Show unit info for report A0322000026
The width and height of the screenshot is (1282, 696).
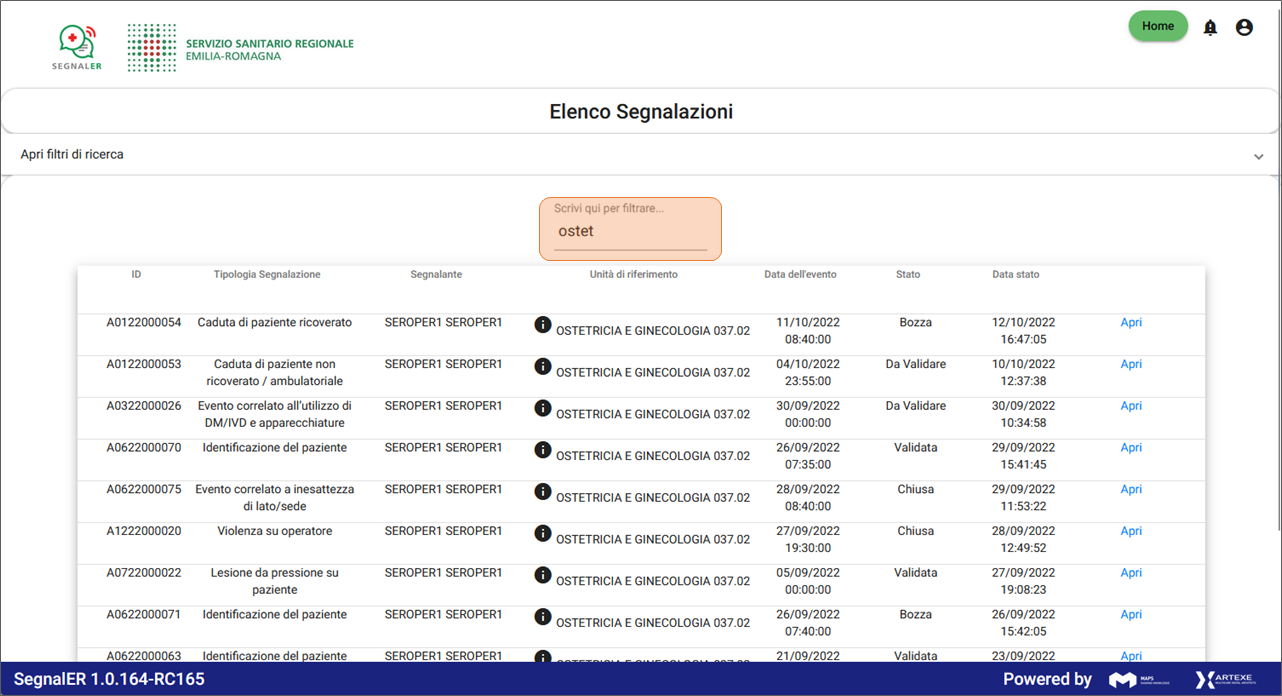[543, 408]
